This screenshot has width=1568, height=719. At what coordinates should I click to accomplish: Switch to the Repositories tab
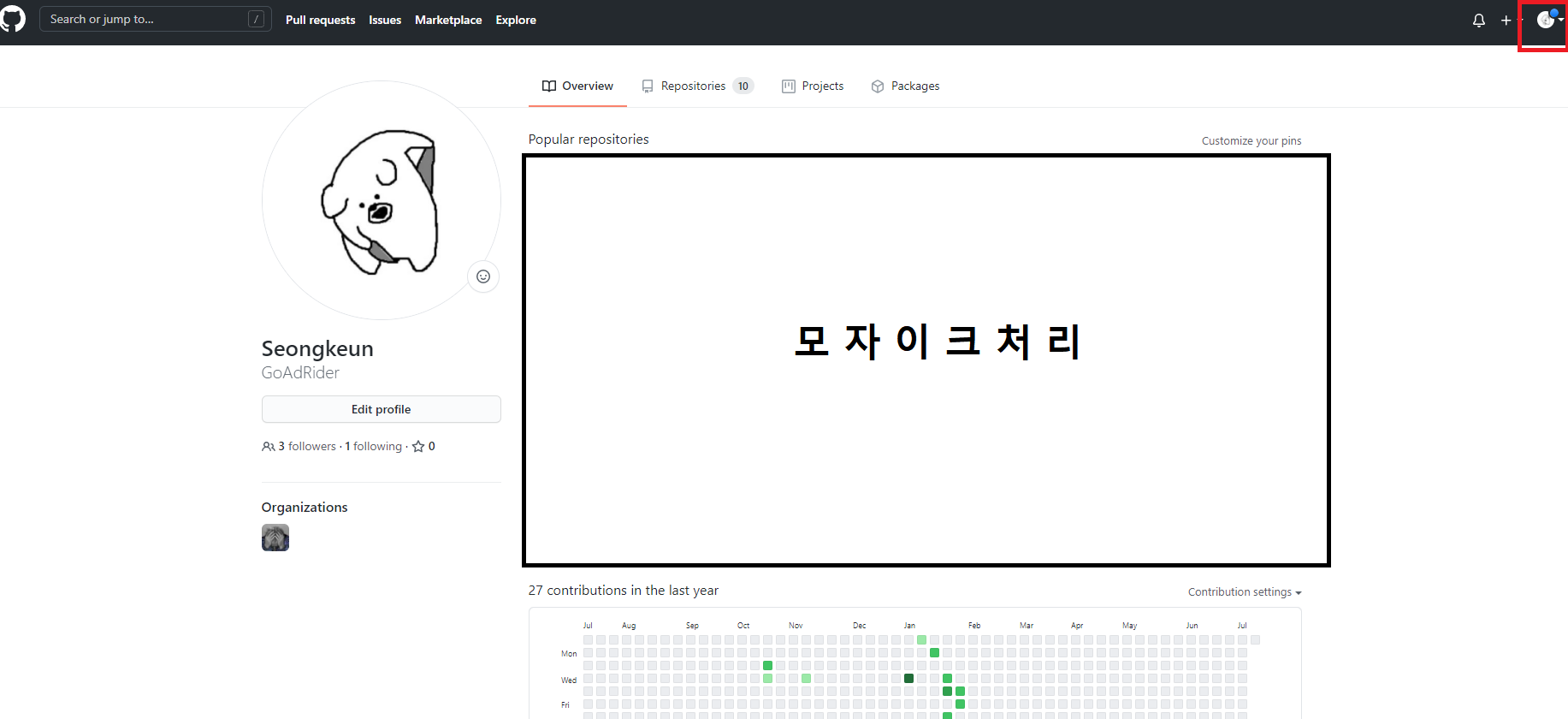pyautogui.click(x=697, y=86)
